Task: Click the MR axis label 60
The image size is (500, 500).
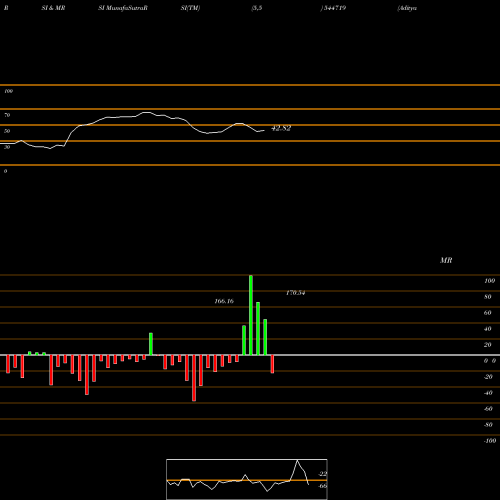Action: (488, 313)
